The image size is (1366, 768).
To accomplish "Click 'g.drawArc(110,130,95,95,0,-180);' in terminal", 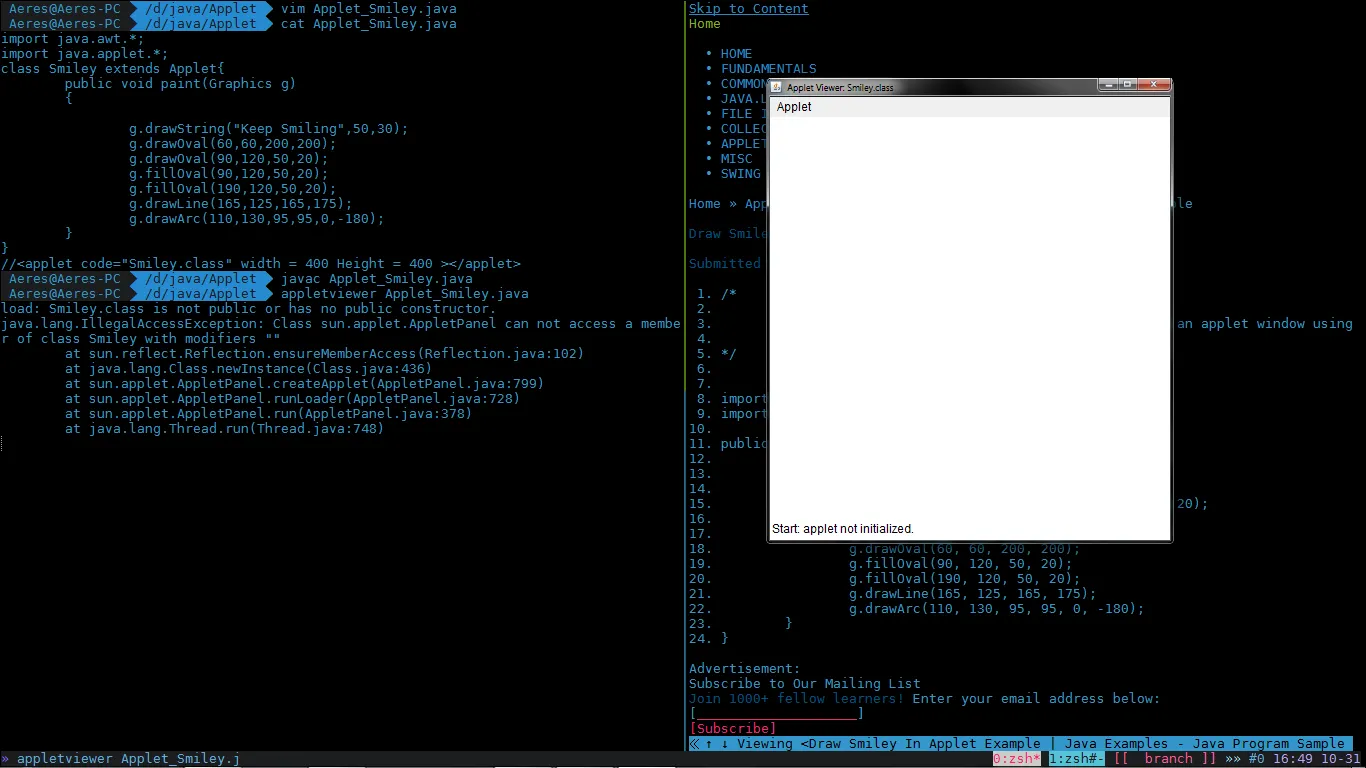I will pyautogui.click(x=257, y=219).
